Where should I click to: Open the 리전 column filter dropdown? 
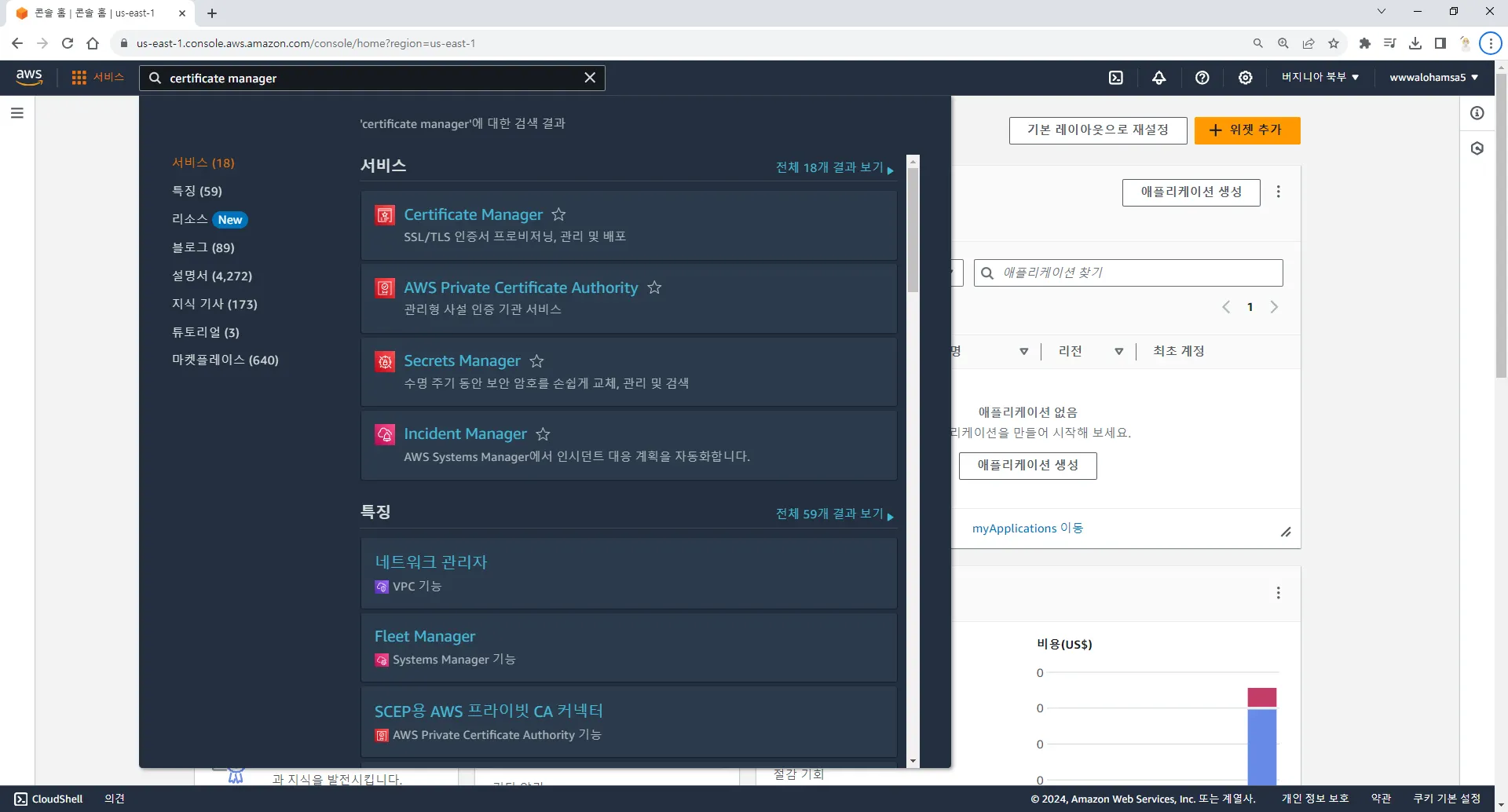pos(1119,351)
